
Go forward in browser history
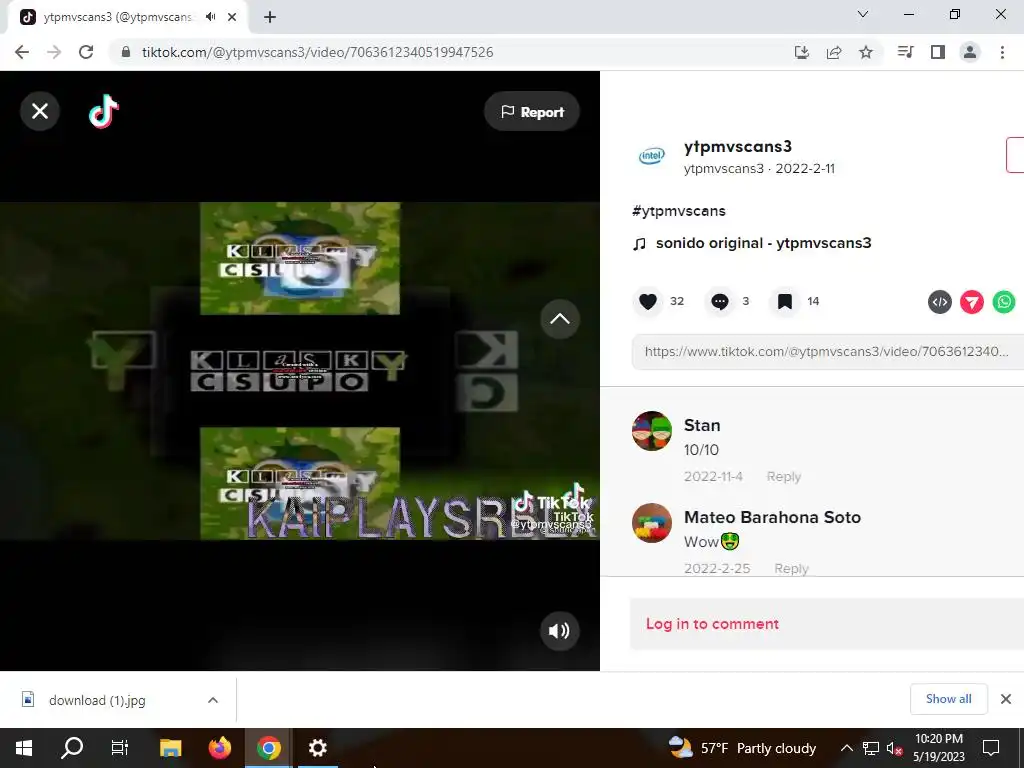pyautogui.click(x=54, y=52)
